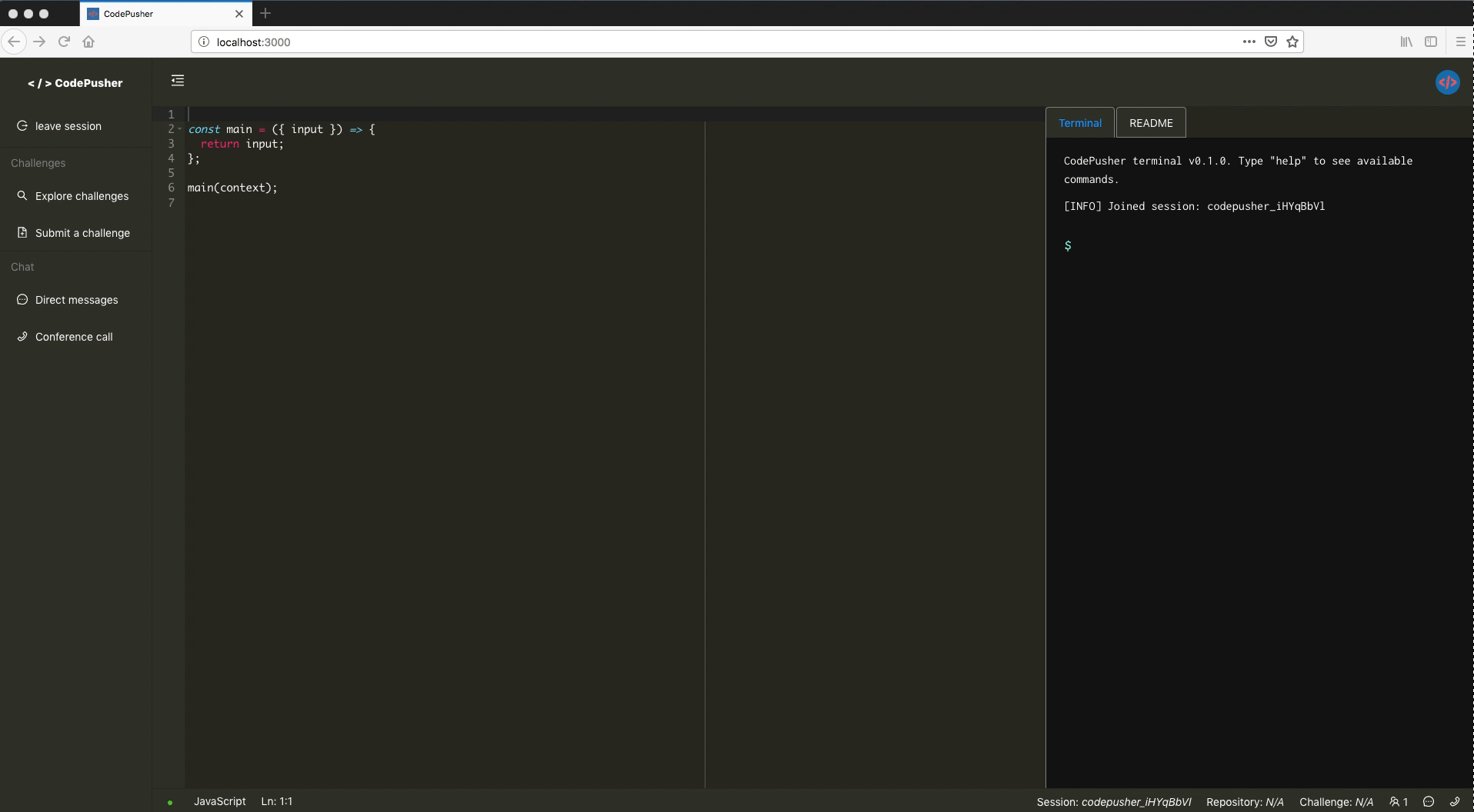Start a Conference call
Viewport: 1474px width, 812px height.
76,337
